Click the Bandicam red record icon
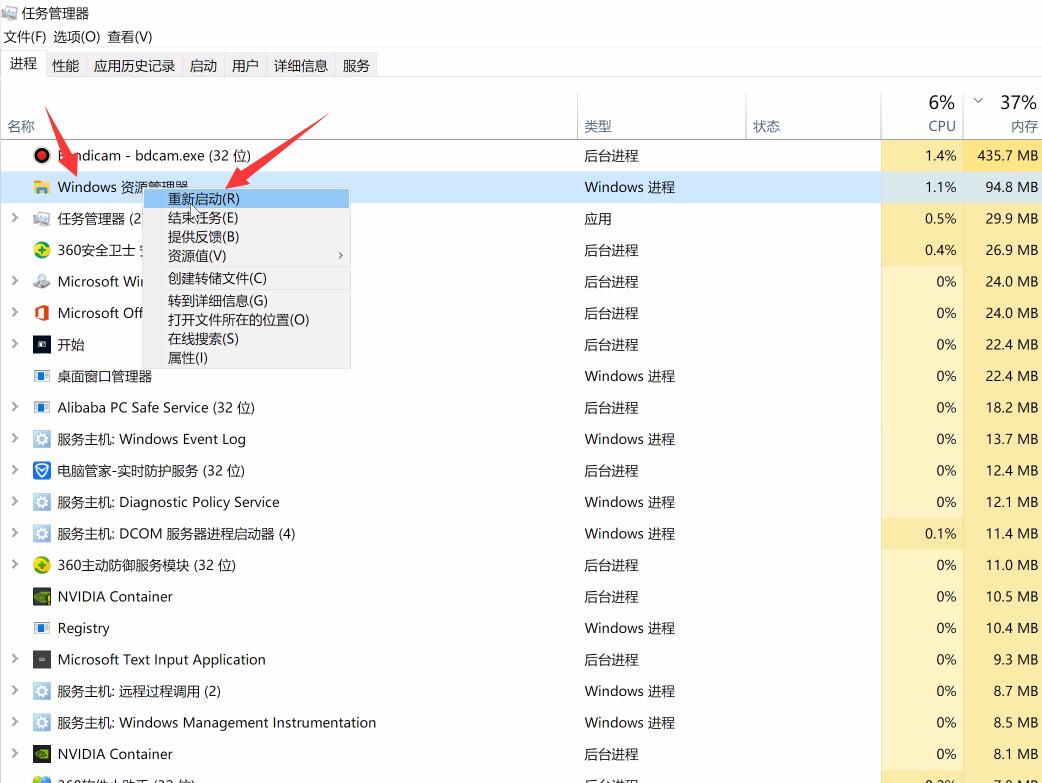The width and height of the screenshot is (1042, 783). pos(42,156)
